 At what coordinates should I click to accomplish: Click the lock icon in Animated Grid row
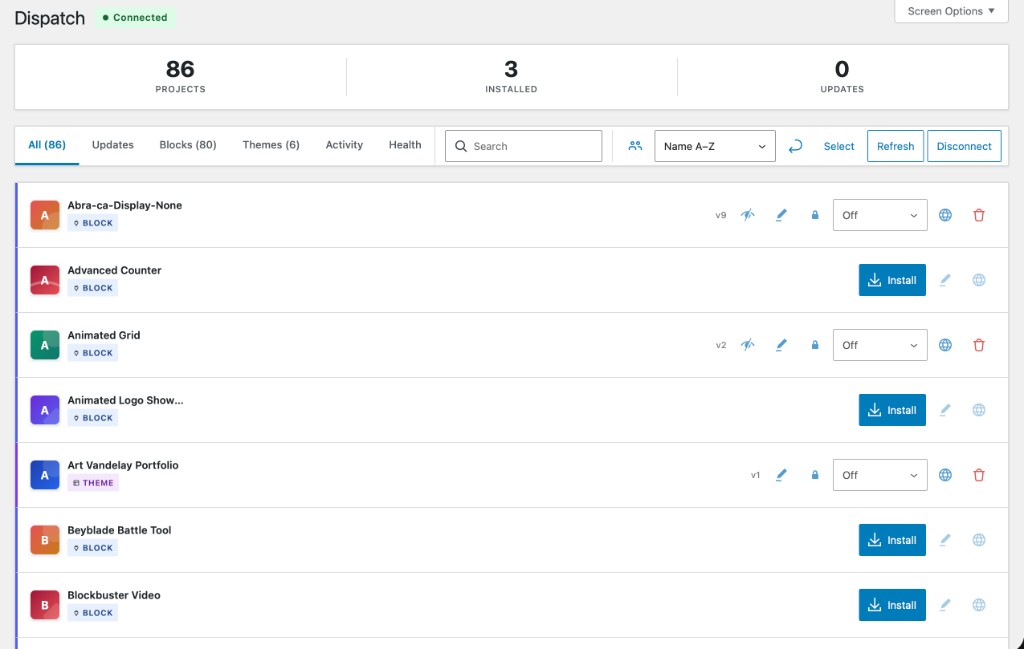point(815,345)
